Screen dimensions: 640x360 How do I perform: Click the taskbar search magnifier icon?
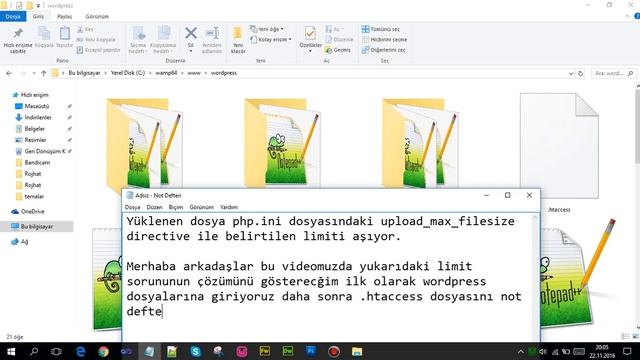point(34,351)
